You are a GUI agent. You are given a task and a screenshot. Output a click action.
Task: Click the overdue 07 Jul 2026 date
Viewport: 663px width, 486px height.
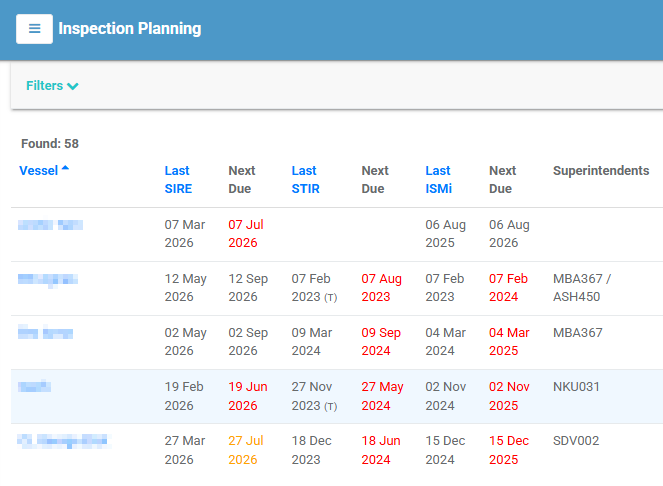(x=246, y=233)
